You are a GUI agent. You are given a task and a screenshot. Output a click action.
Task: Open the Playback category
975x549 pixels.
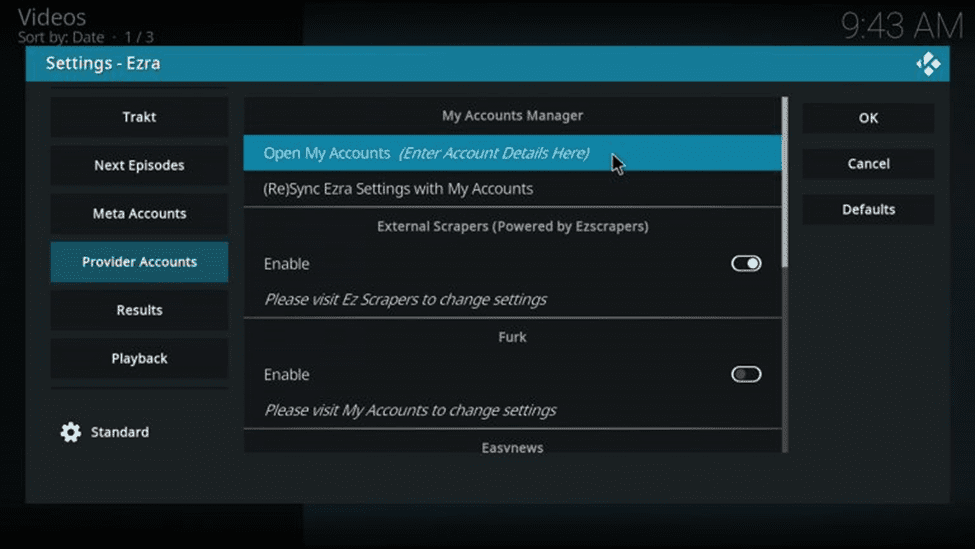[x=139, y=359]
